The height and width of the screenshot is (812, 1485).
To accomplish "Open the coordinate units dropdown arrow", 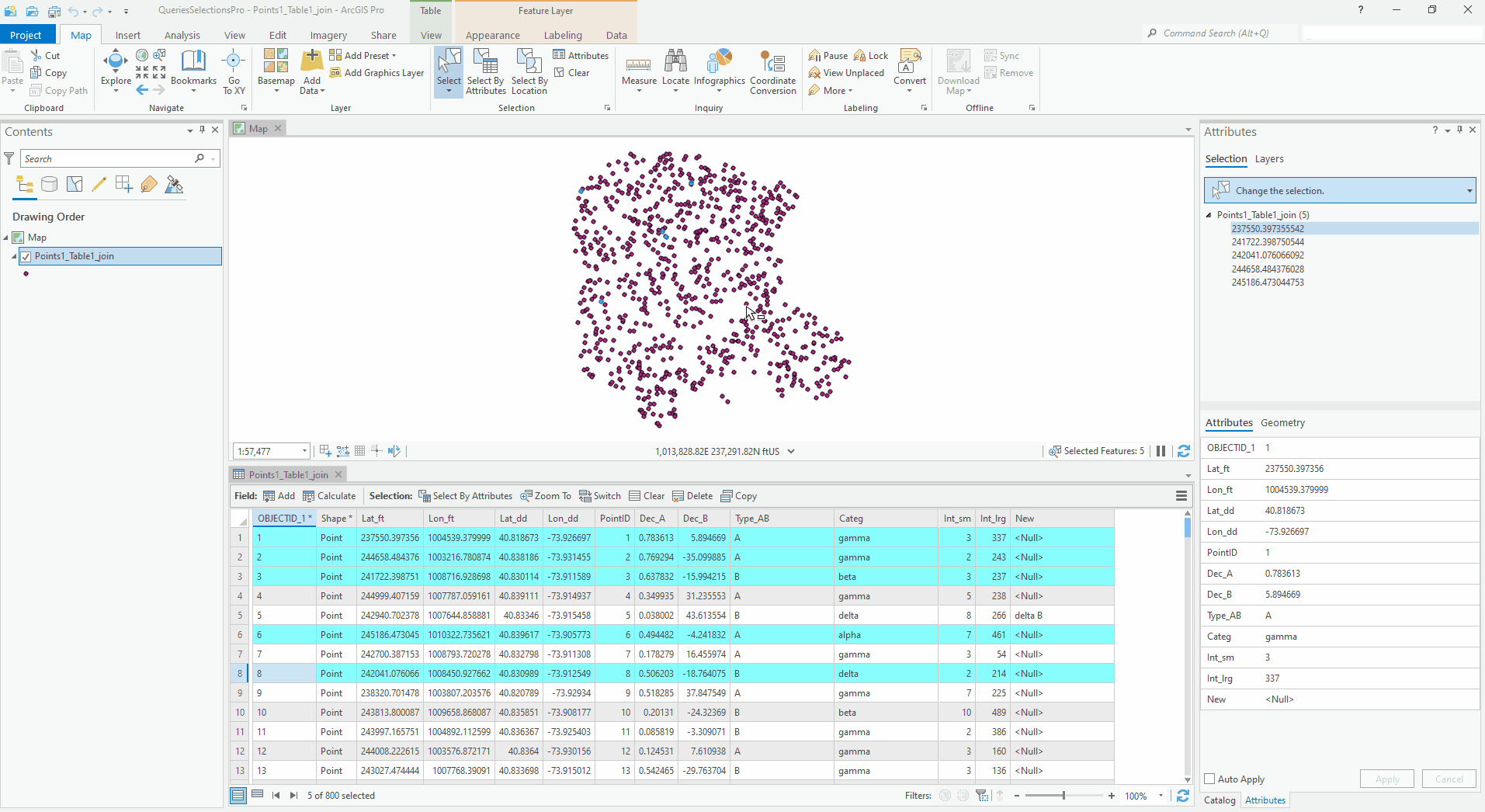I will point(791,451).
